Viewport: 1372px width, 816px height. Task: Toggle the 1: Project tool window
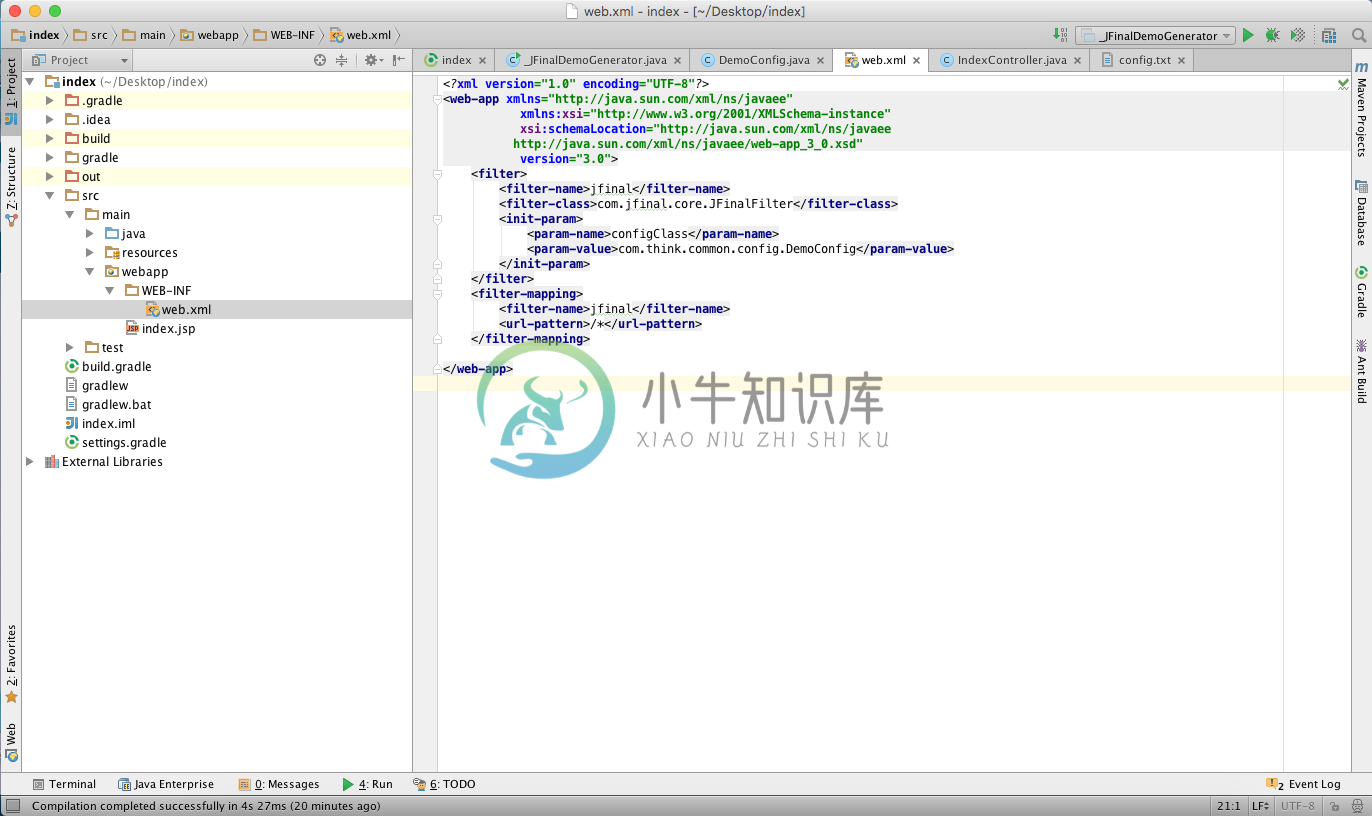tap(11, 92)
